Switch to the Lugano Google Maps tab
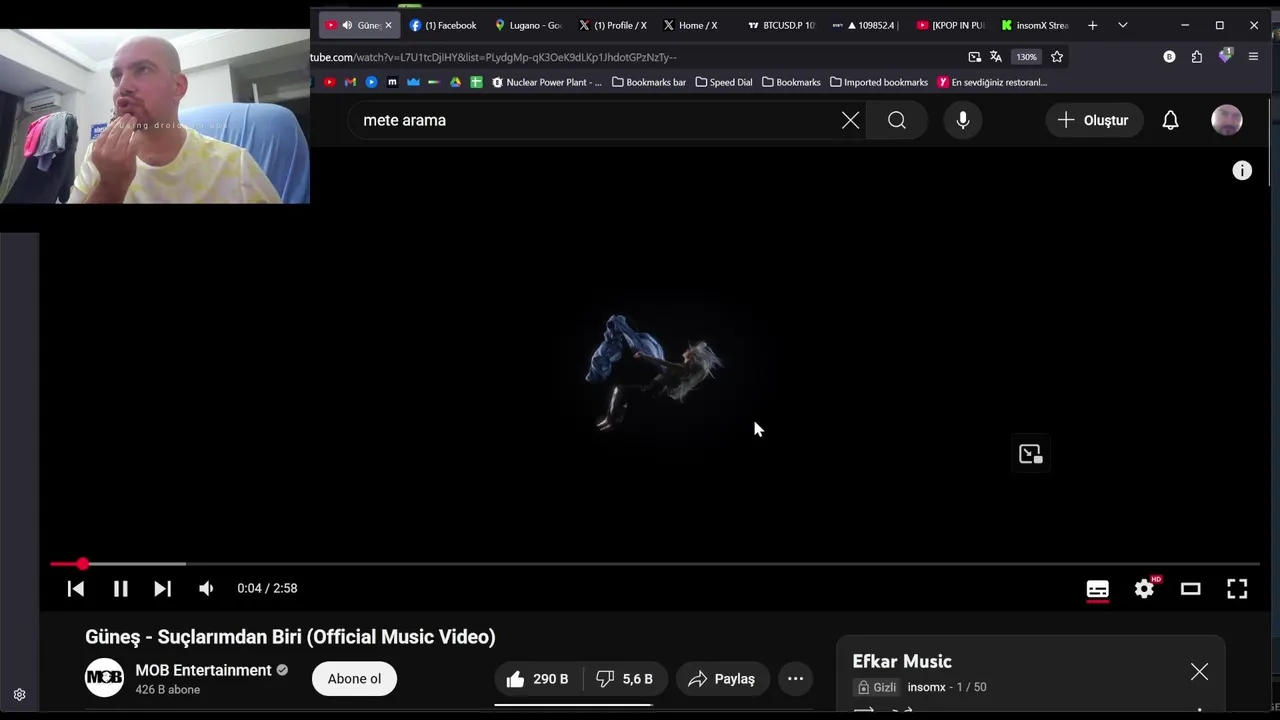 (529, 25)
